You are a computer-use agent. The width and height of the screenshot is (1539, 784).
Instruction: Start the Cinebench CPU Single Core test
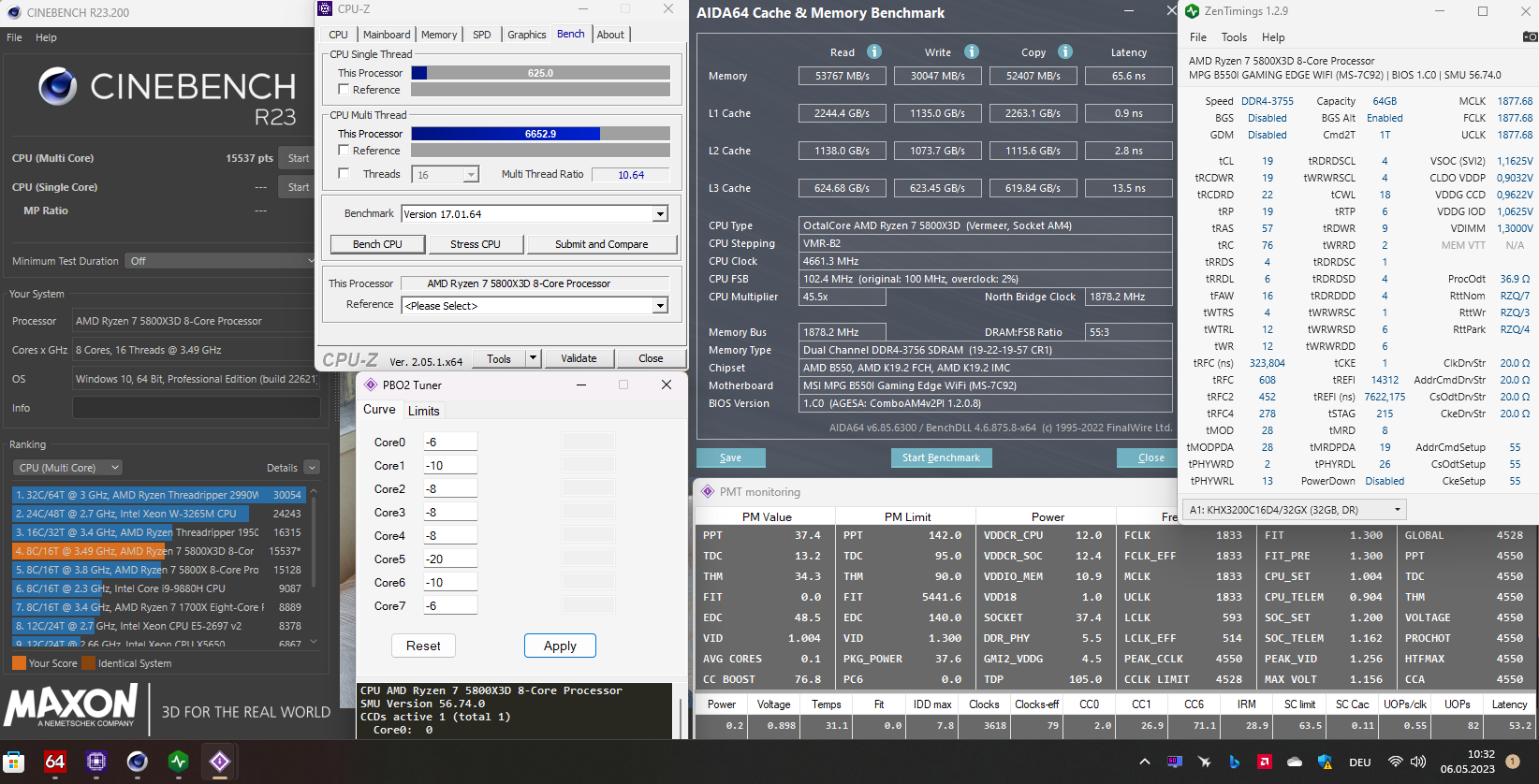coord(299,187)
